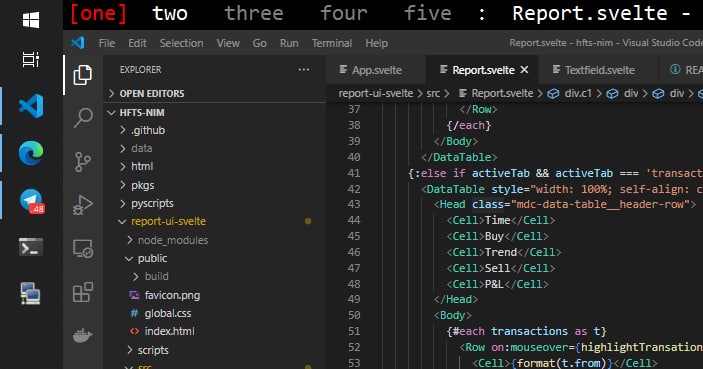Viewport: 703px width, 369px height.
Task: Click the VS Code logo in title bar
Action: click(x=78, y=43)
